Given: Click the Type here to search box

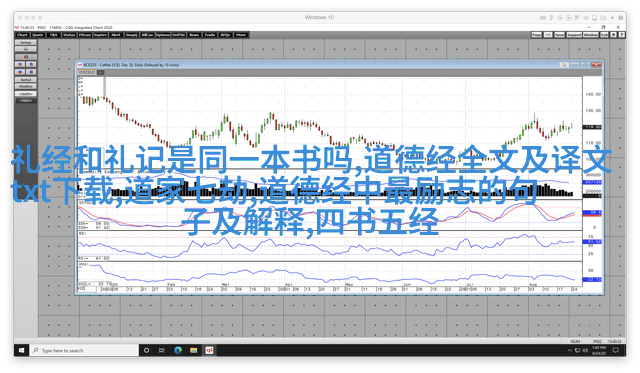Looking at the screenshot, I should click(x=84, y=350).
